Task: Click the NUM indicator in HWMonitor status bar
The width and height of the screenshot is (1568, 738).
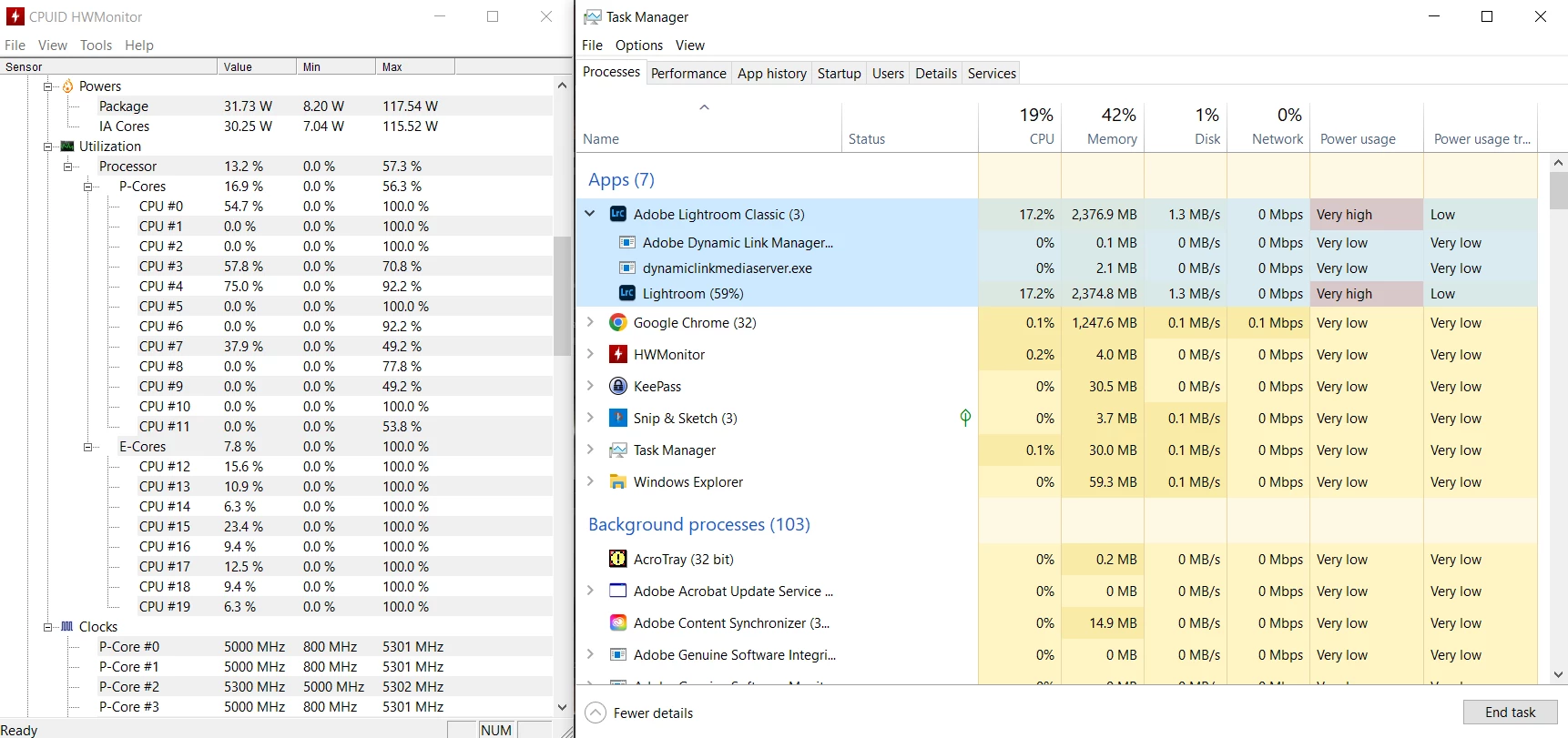Action: point(496,730)
